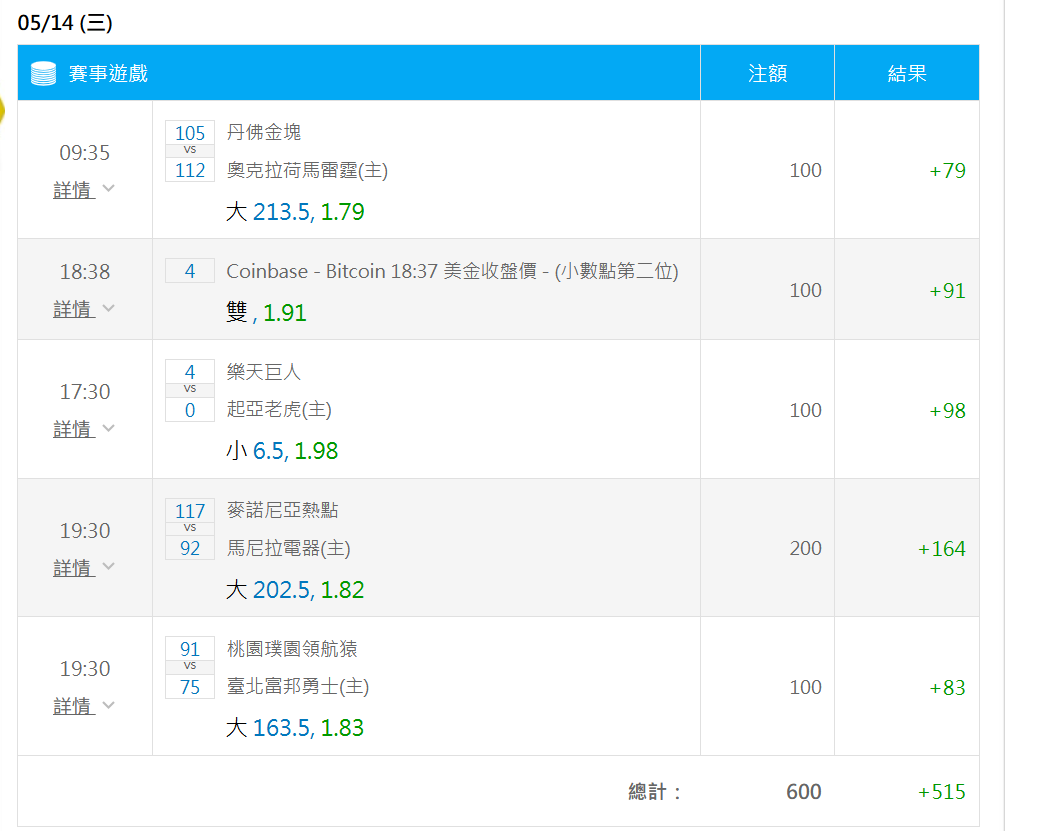Click the 結果 column header
1045x831 pixels.
[x=907, y=73]
